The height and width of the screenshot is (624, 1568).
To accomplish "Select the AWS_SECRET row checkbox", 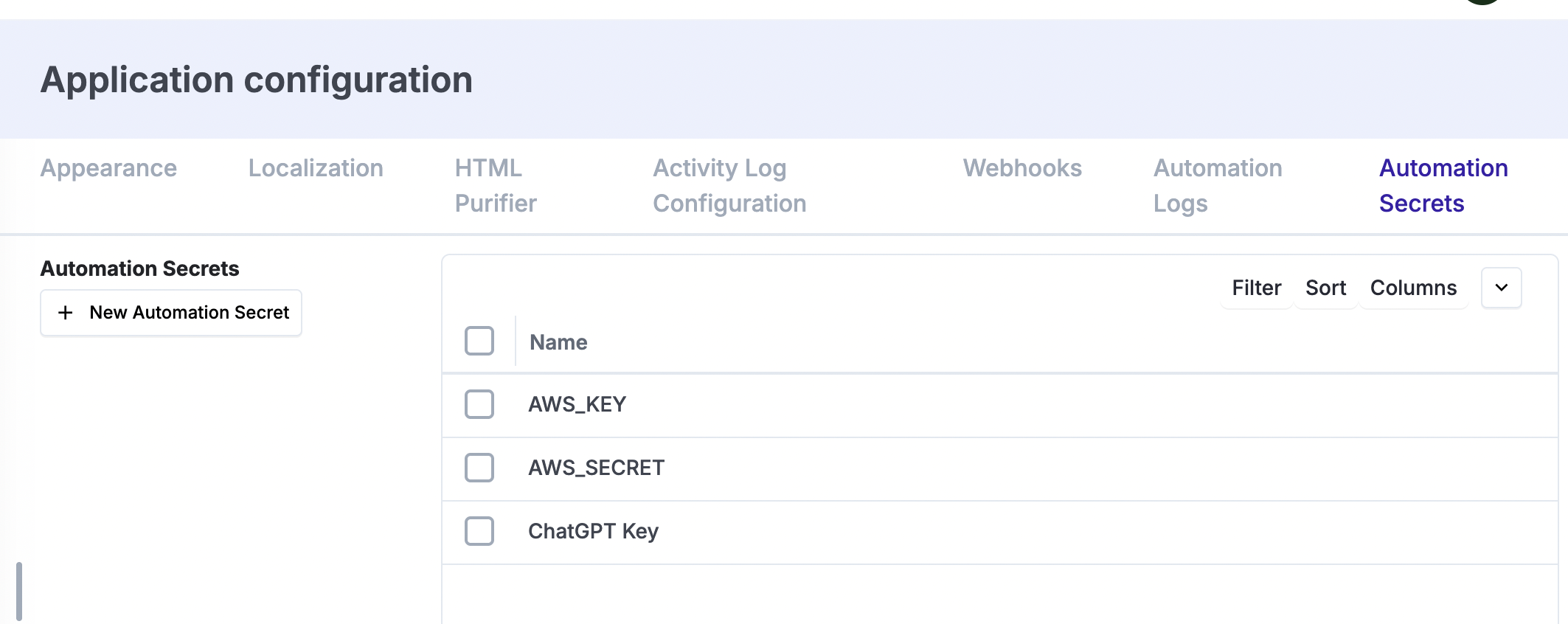I will pyautogui.click(x=479, y=468).
